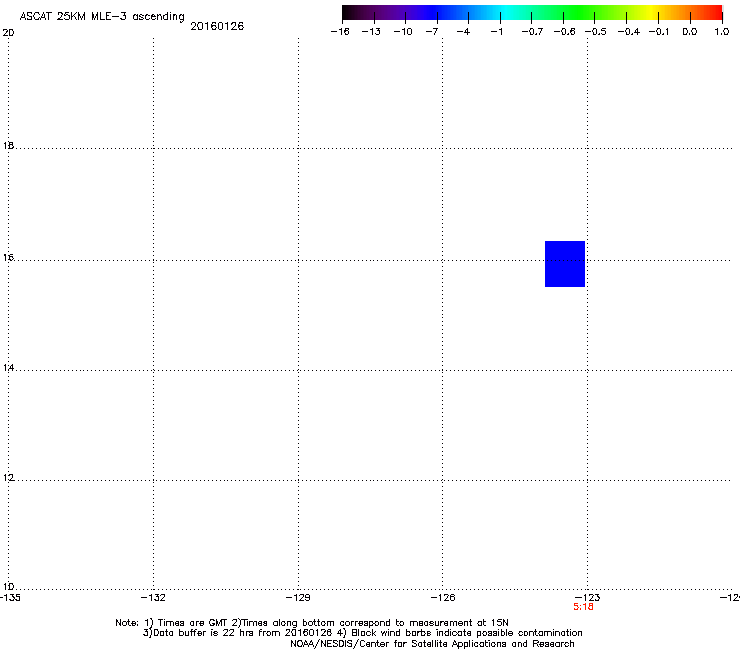Click the -1 colorbar label

pyautogui.click(x=496, y=32)
